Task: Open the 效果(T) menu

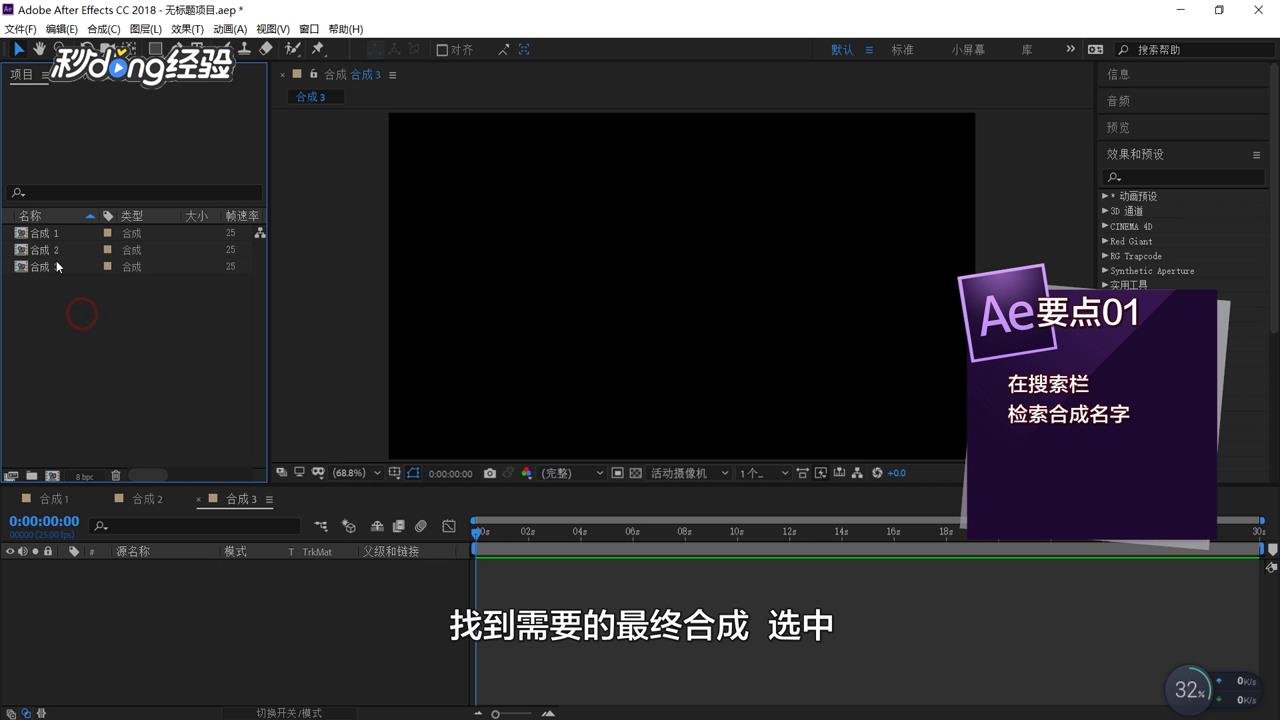Action: pos(187,29)
